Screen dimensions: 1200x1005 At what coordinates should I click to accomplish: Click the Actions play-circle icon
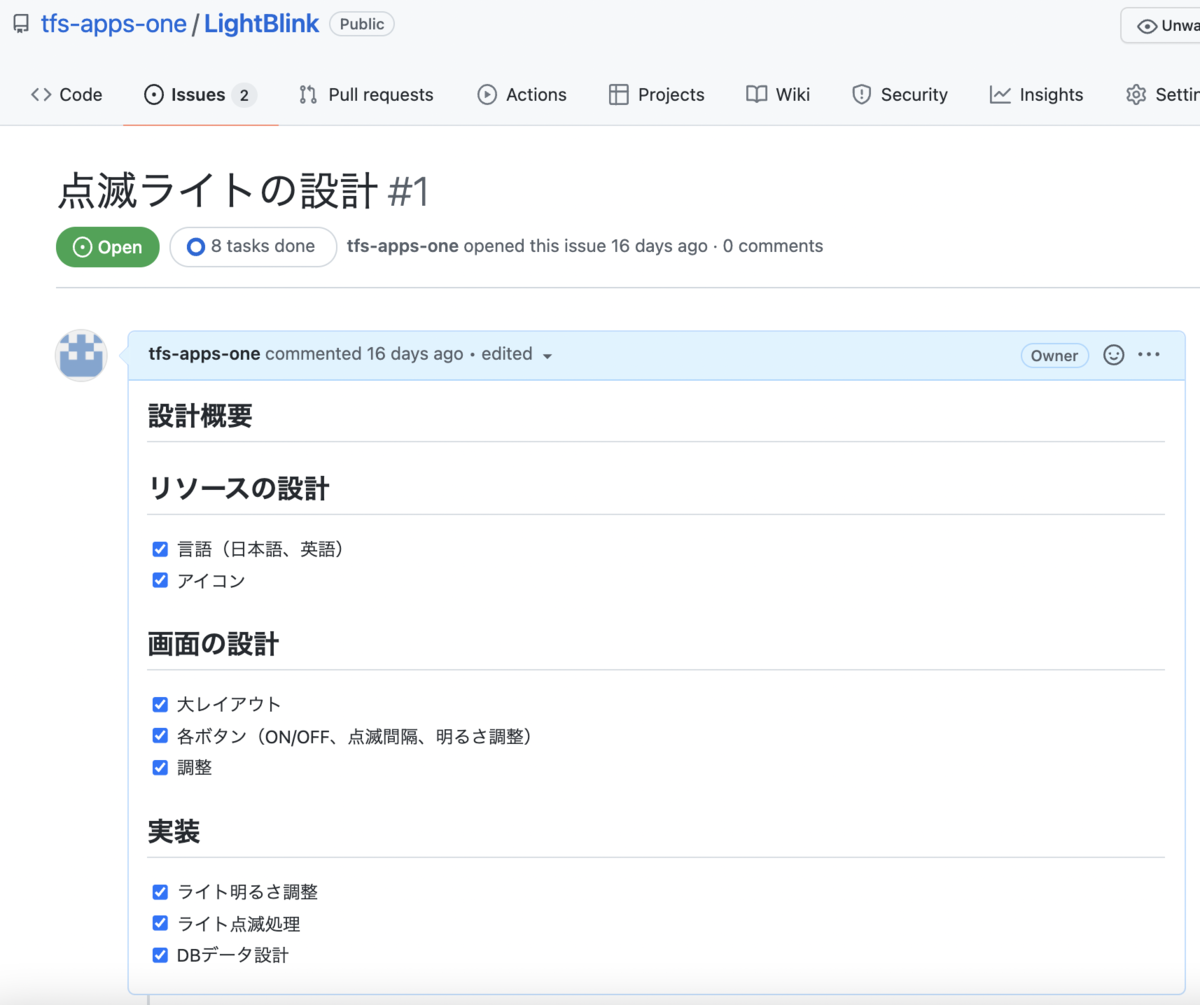tap(487, 95)
